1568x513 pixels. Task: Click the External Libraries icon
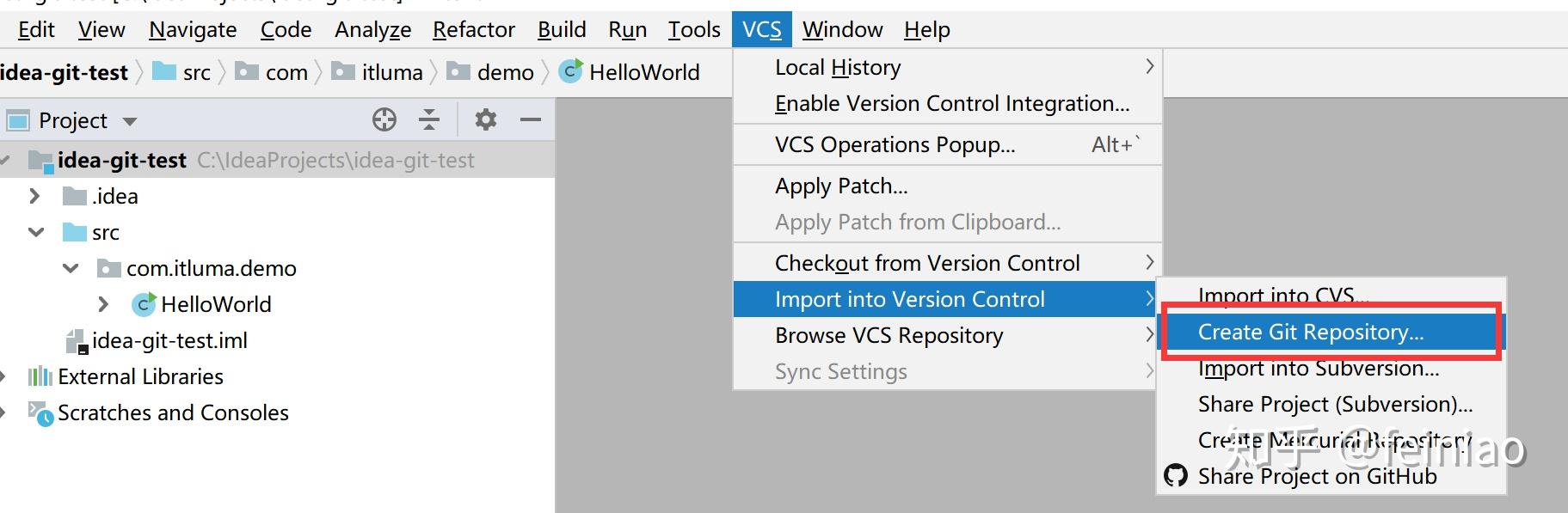(x=40, y=376)
